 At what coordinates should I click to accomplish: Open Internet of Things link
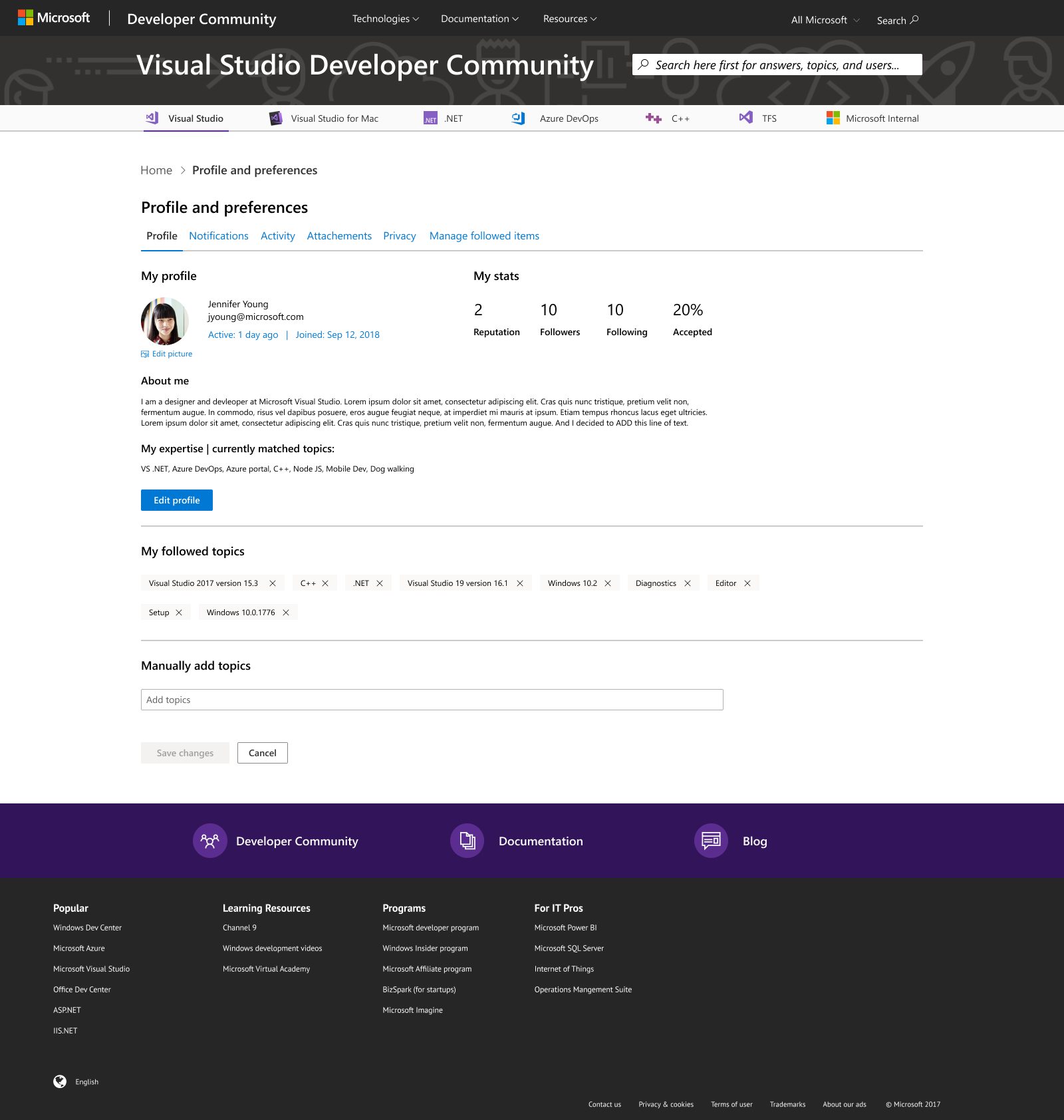[x=564, y=969]
